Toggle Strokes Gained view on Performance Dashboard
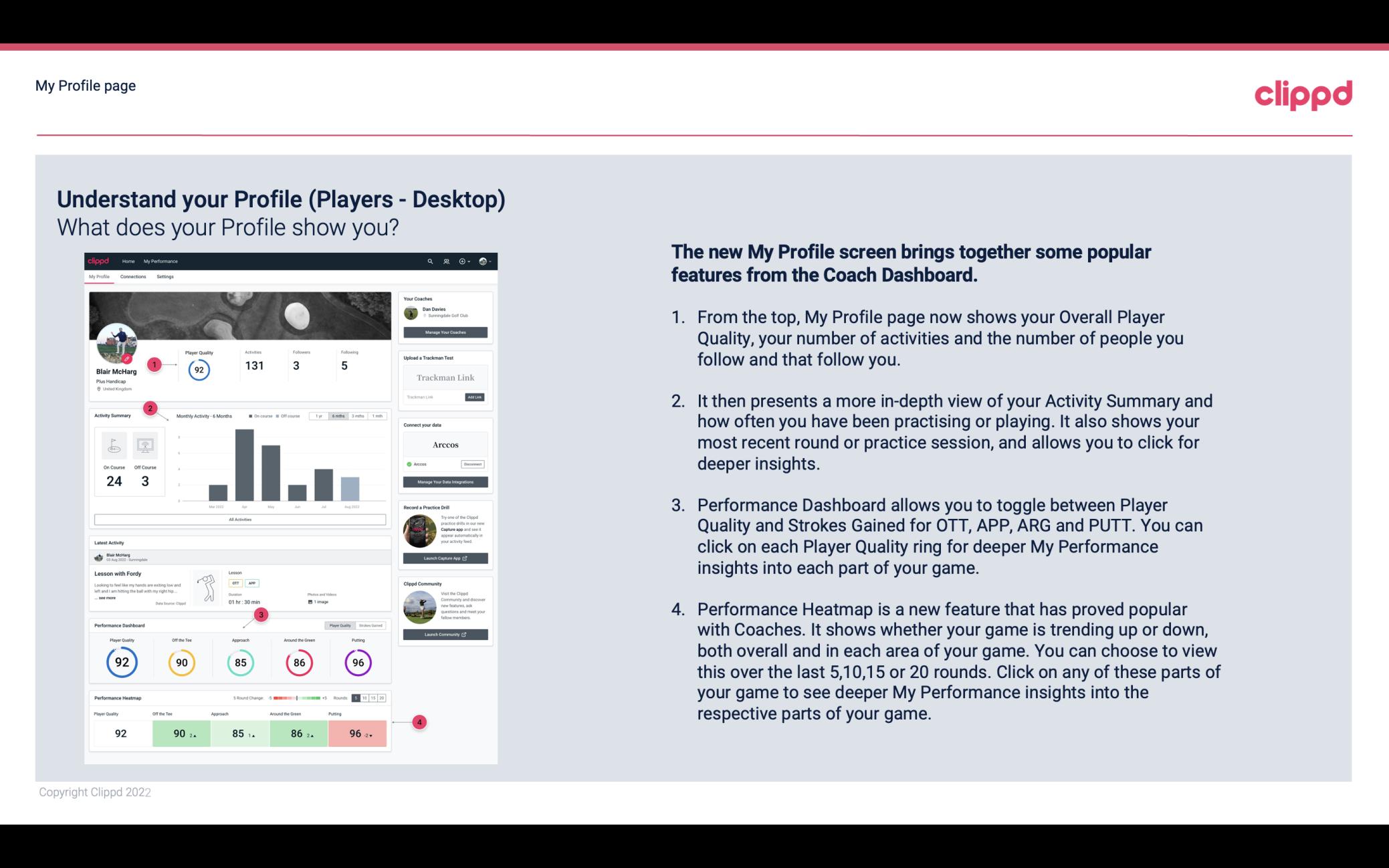1389x868 pixels. [375, 625]
